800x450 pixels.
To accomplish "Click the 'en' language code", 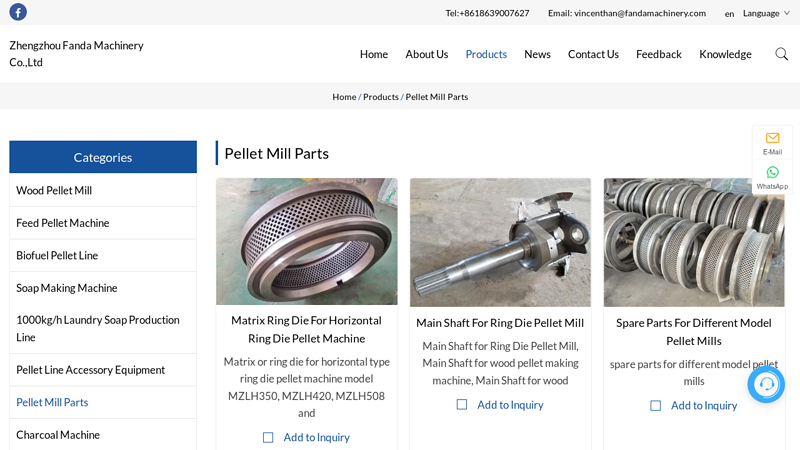I will coord(729,14).
